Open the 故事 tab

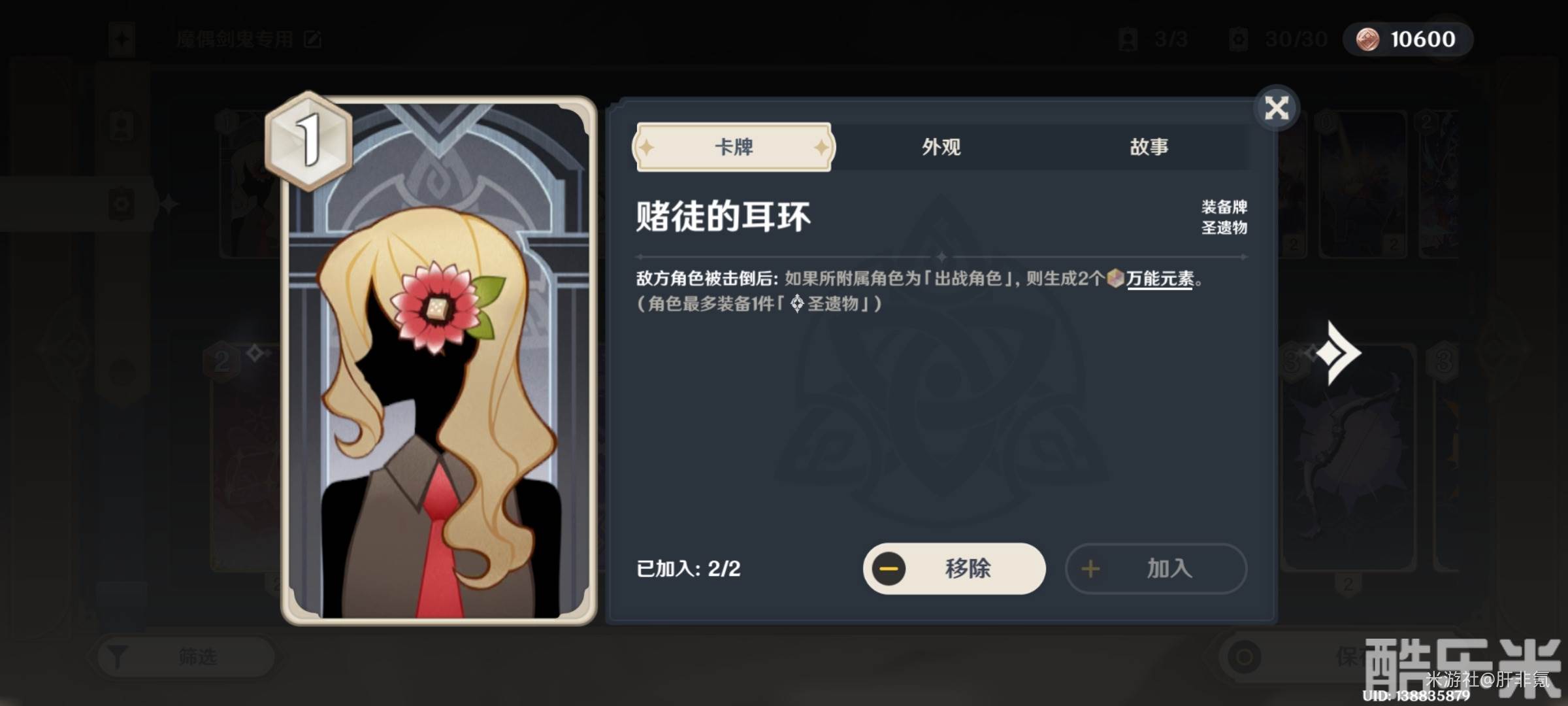coord(1149,147)
